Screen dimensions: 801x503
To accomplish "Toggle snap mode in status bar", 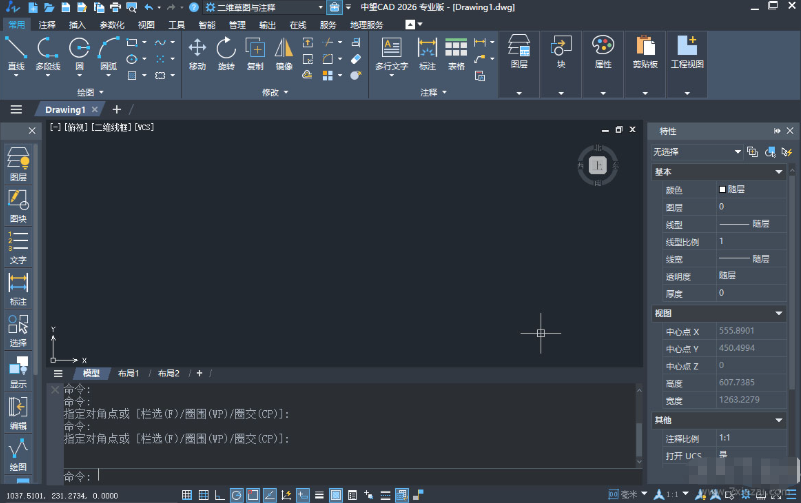I will [187, 495].
